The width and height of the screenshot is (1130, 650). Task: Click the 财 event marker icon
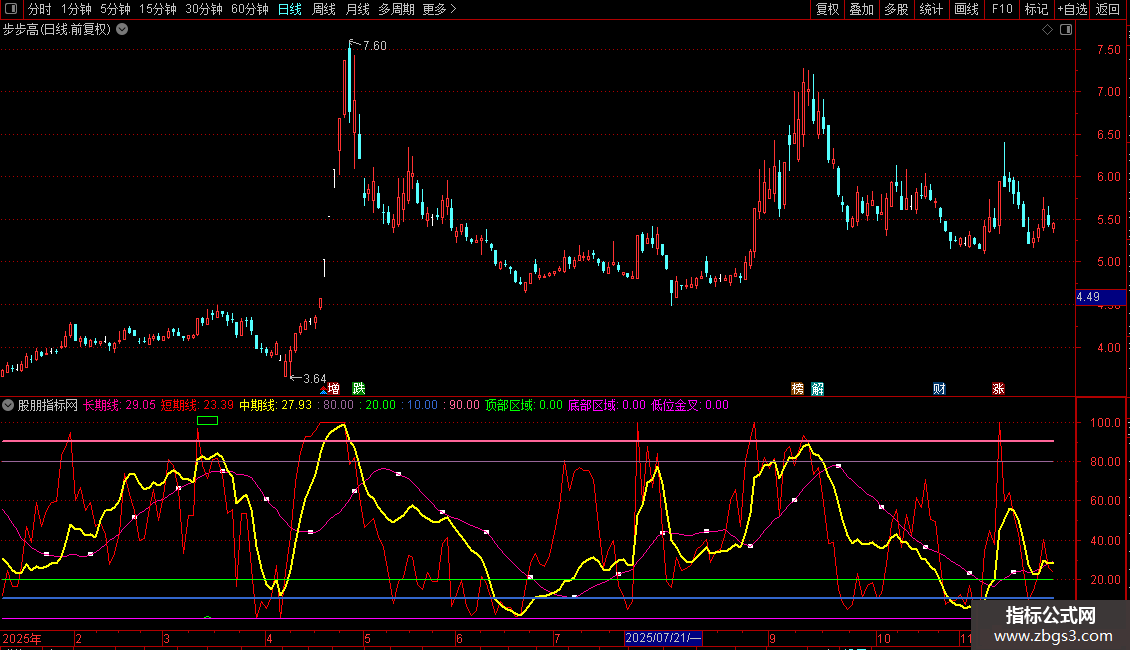(x=939, y=388)
